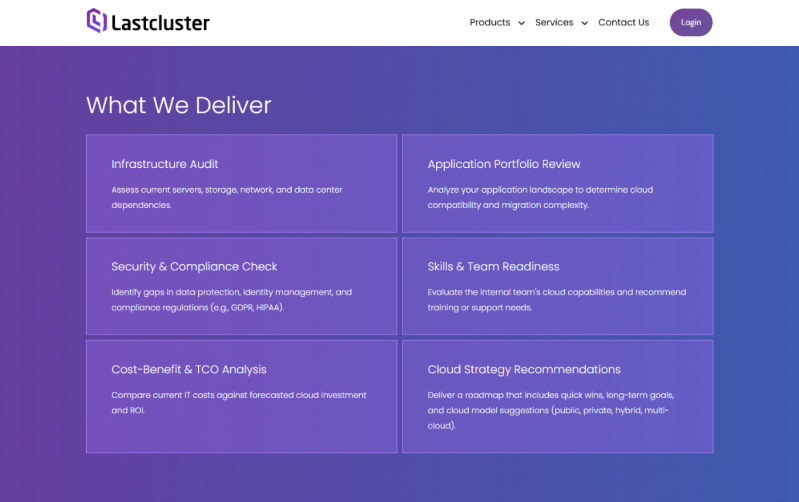Click the Infrastructure Audit description text
799x502 pixels.
pyautogui.click(x=227, y=197)
